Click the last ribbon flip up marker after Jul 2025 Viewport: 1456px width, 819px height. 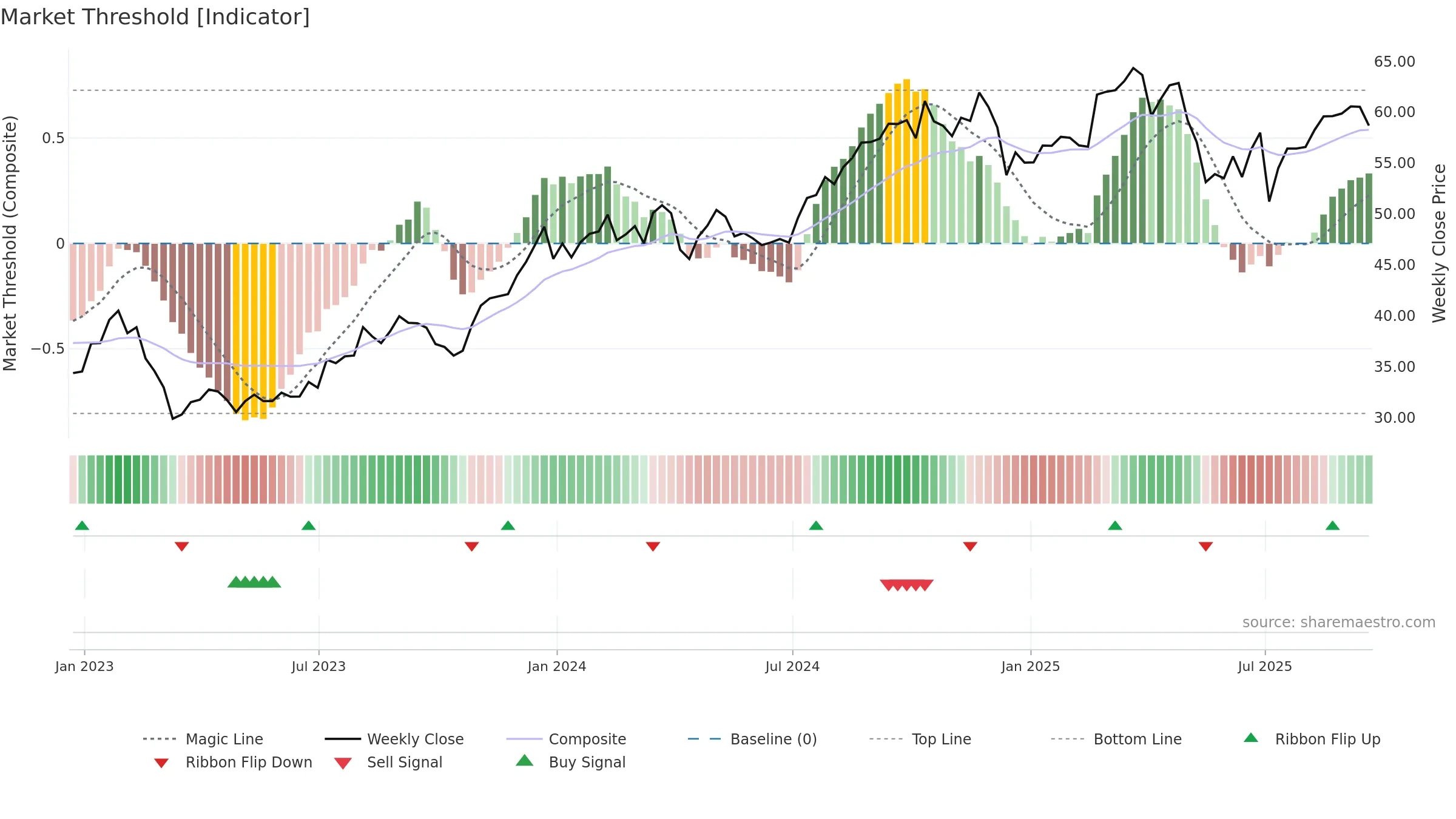tap(1332, 525)
